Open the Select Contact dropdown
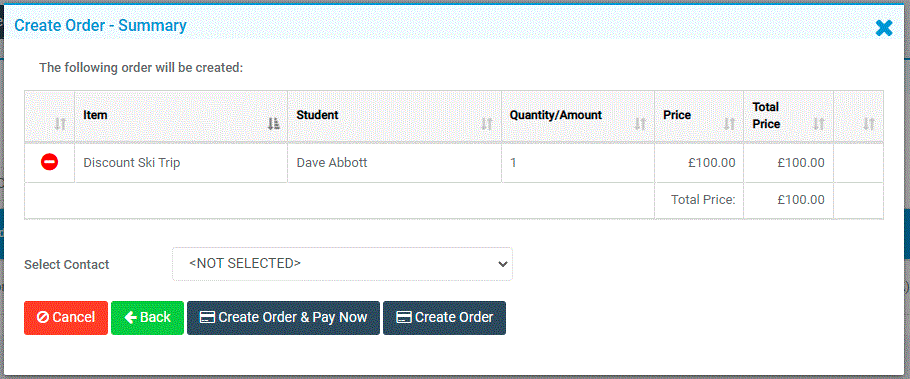The image size is (910, 379). click(x=342, y=264)
